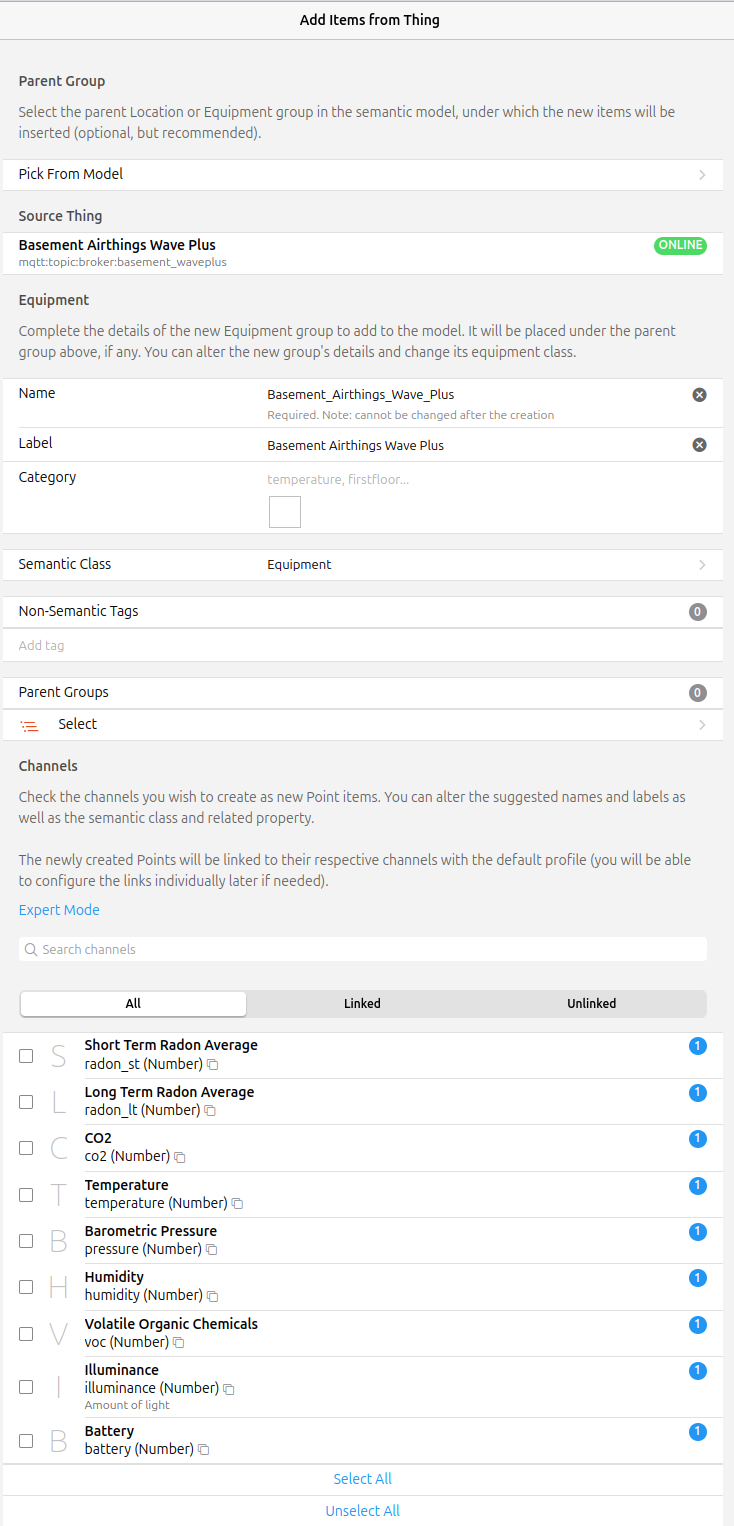Copy the battery channel ID

coord(203,1450)
